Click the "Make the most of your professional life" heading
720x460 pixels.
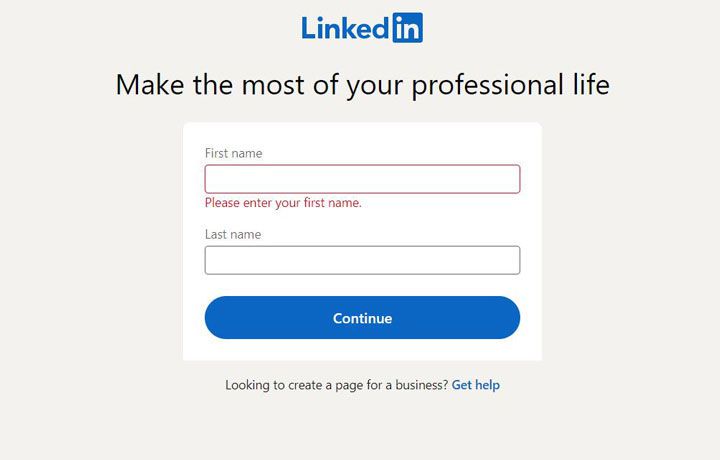click(x=362, y=85)
